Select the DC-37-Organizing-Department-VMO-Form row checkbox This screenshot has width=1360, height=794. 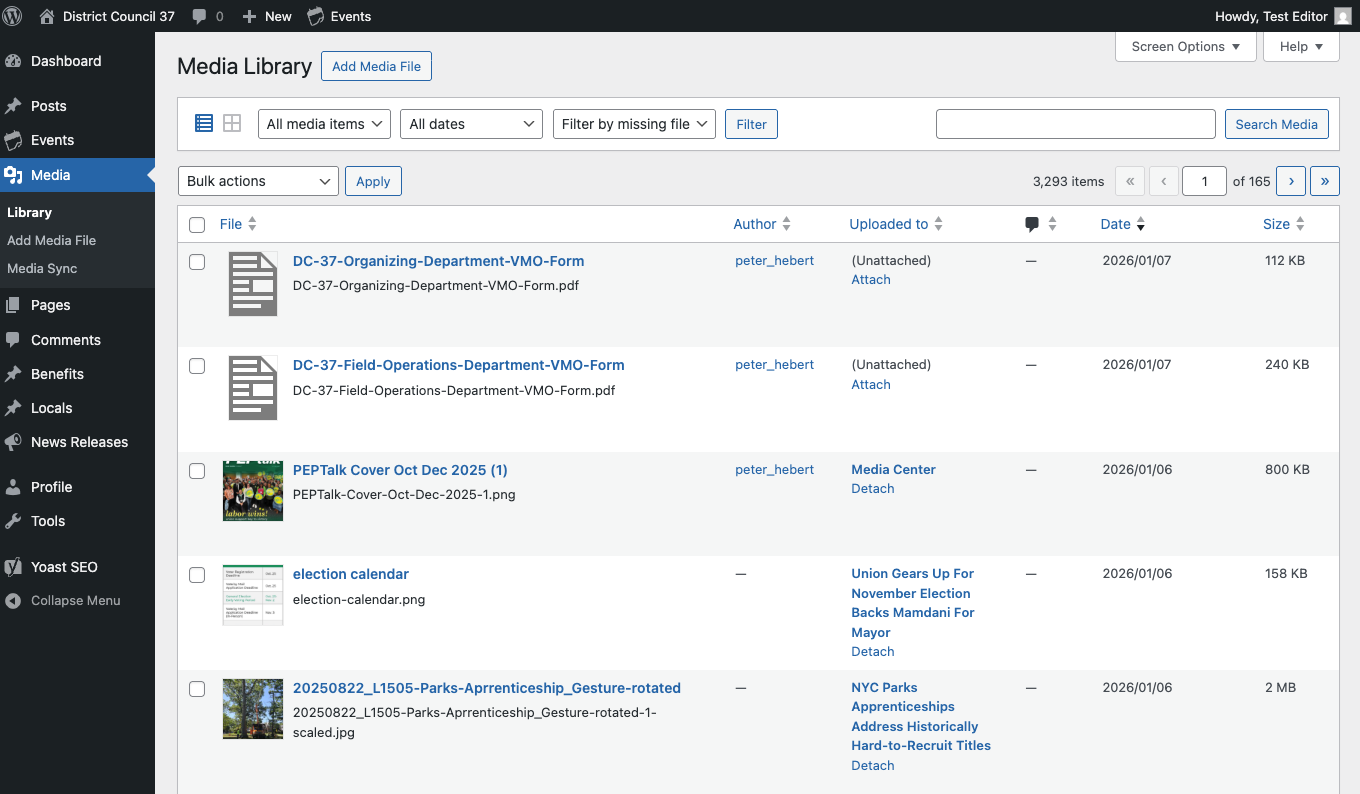tap(197, 262)
